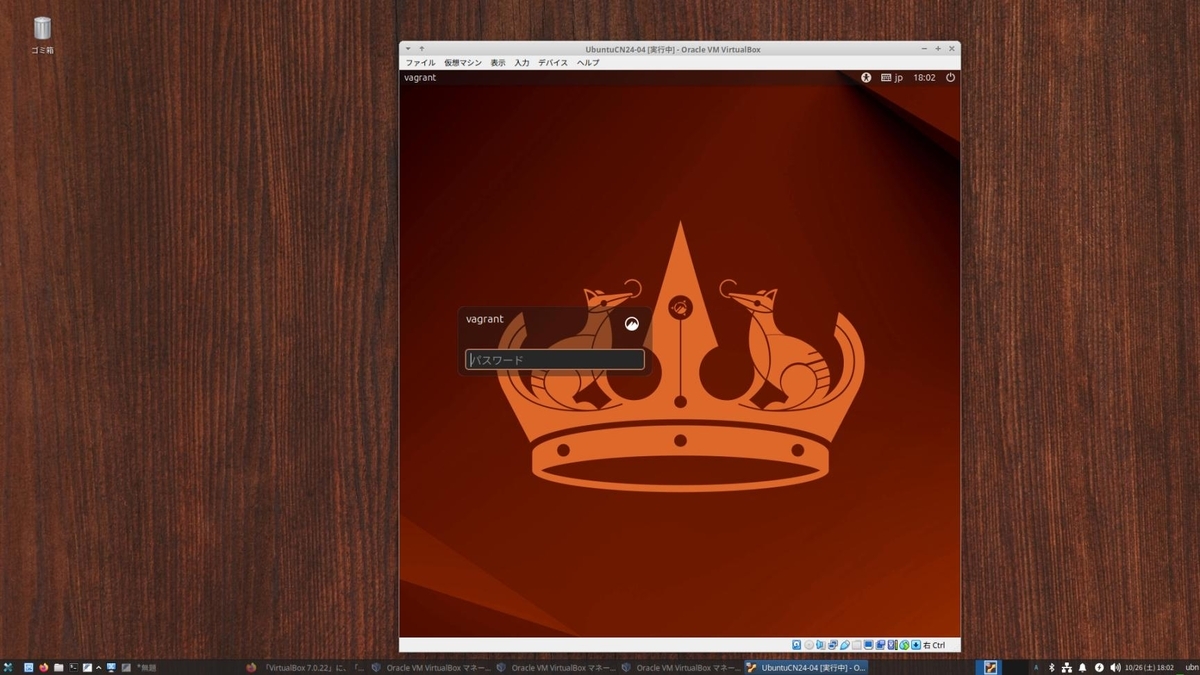The width and height of the screenshot is (1200, 675).
Task: Open the power manager tray icon
Action: [x=1099, y=667]
